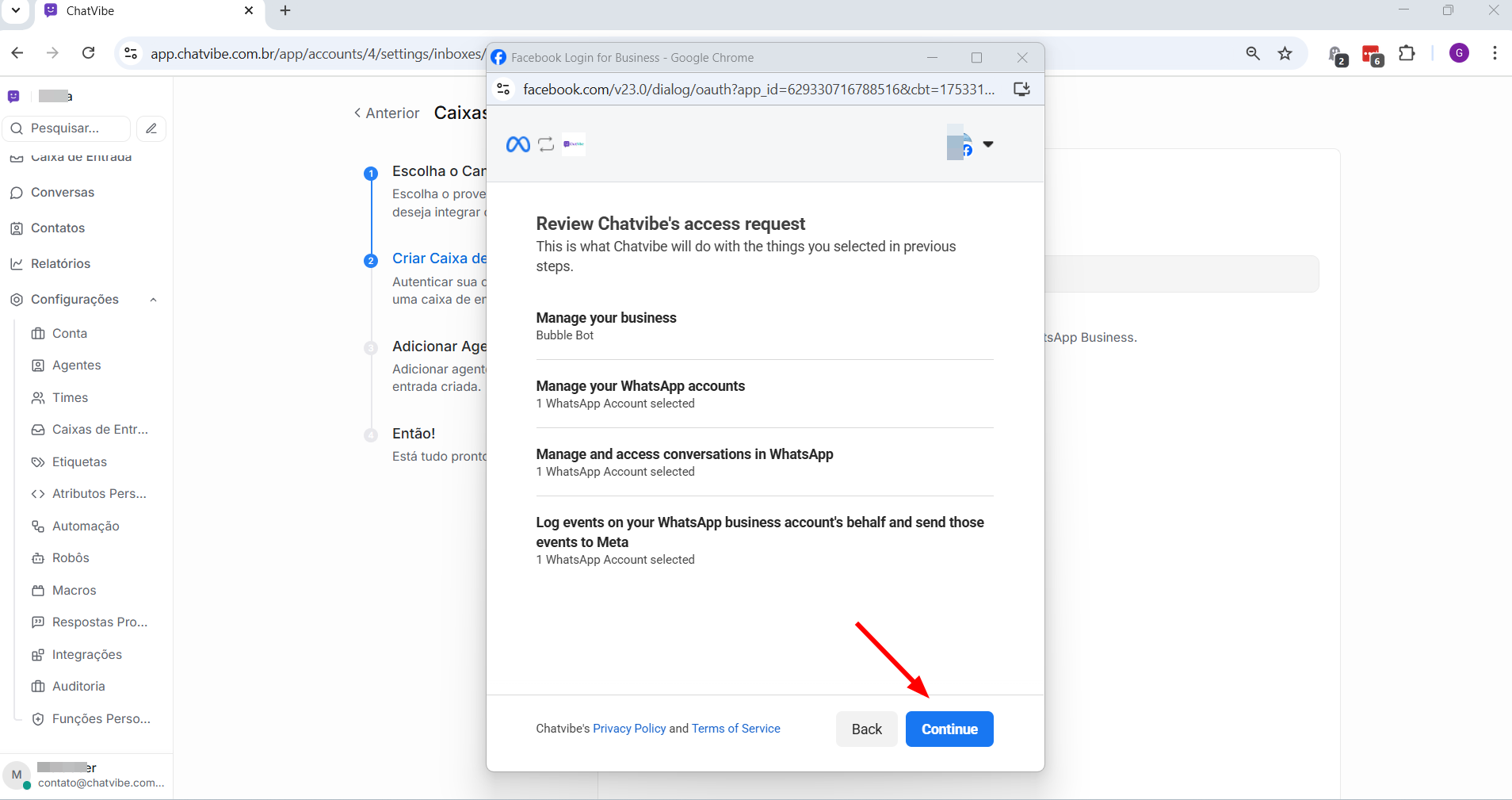Click the Integrações puzzle icon

(x=38, y=655)
